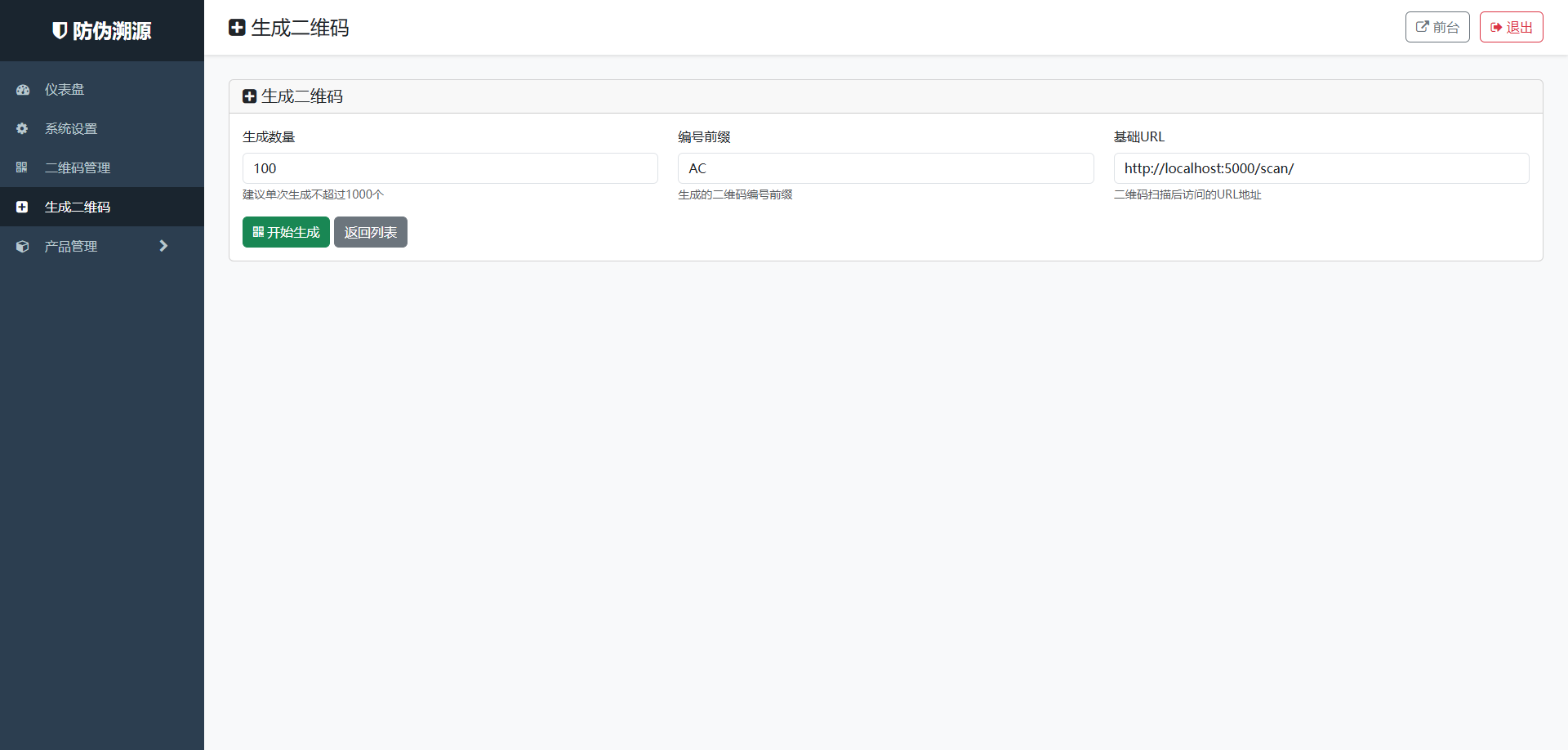
Task: Click the box icon beside 产品管理
Action: 23,246
